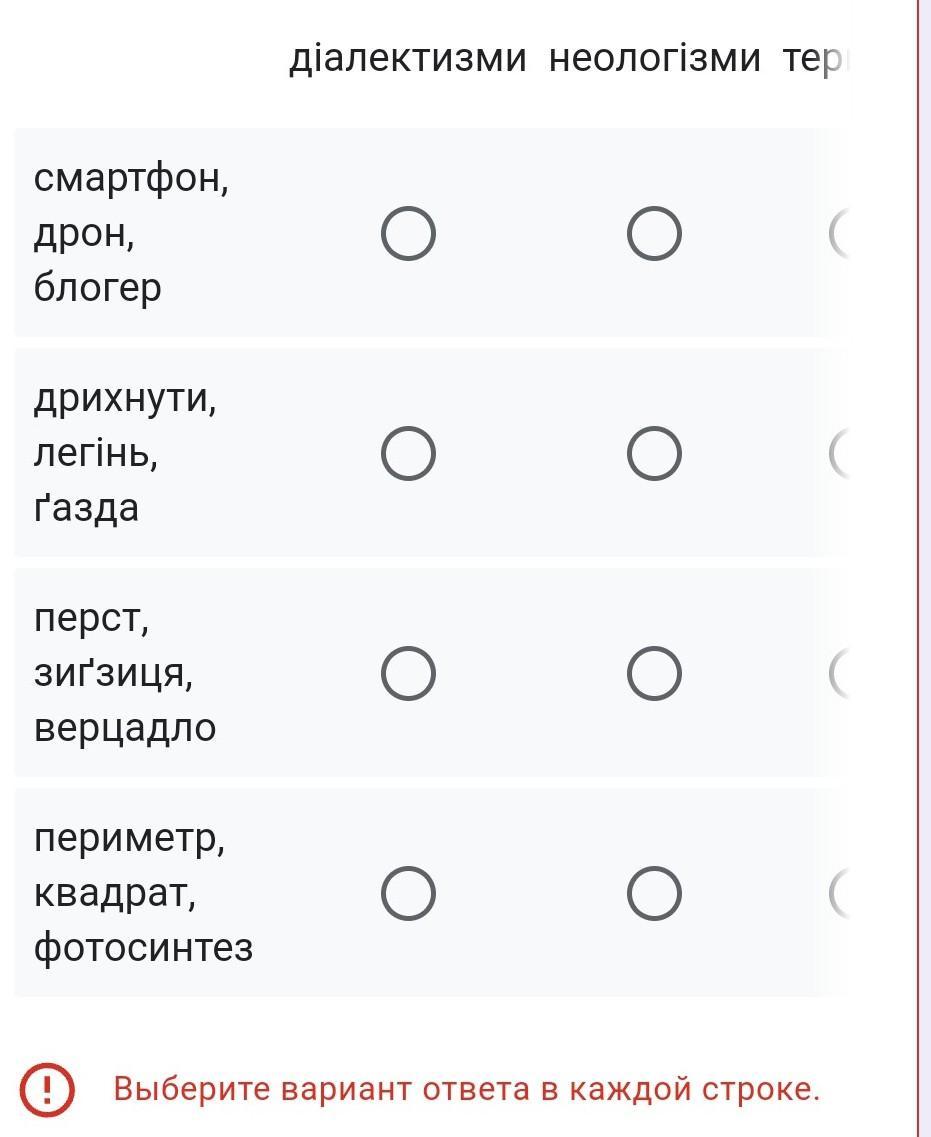Mark діалектизми for перст, зиґзиця, верцадло

[408, 673]
